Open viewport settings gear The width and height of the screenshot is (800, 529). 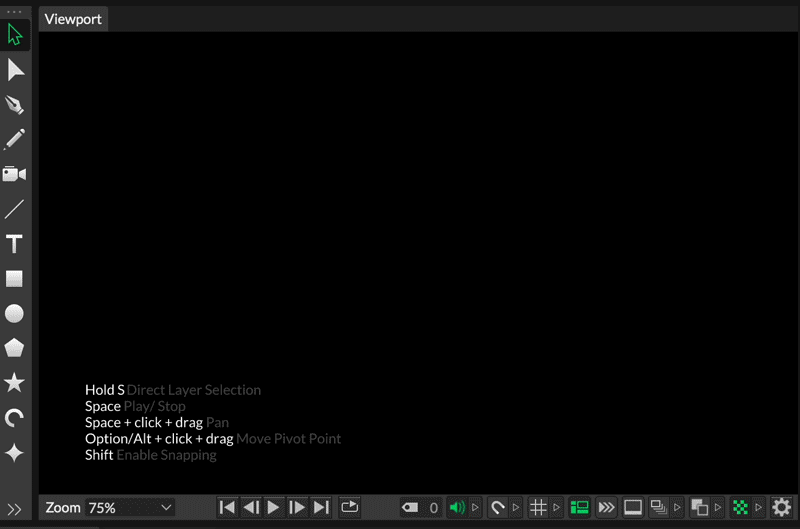coord(781,508)
